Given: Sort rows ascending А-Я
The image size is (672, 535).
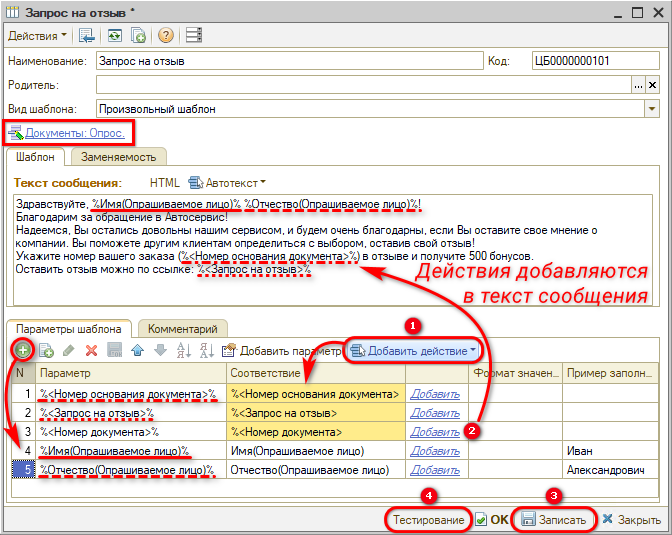Looking at the screenshot, I should pos(183,350).
